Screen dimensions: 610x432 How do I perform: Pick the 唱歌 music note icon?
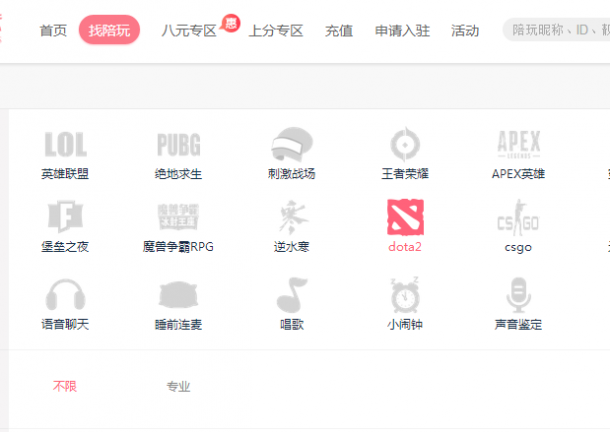[292, 295]
